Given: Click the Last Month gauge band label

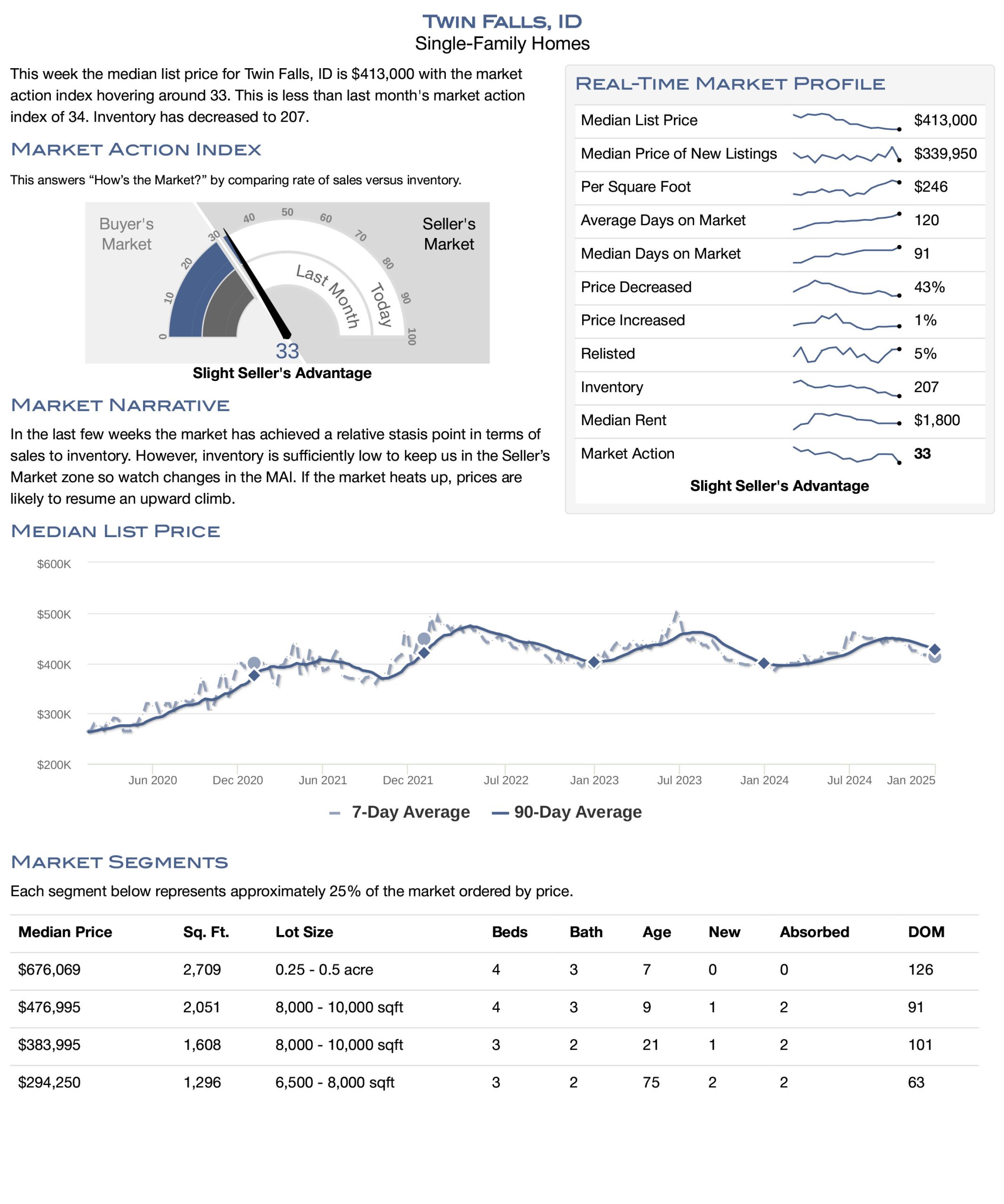Looking at the screenshot, I should click(x=328, y=296).
